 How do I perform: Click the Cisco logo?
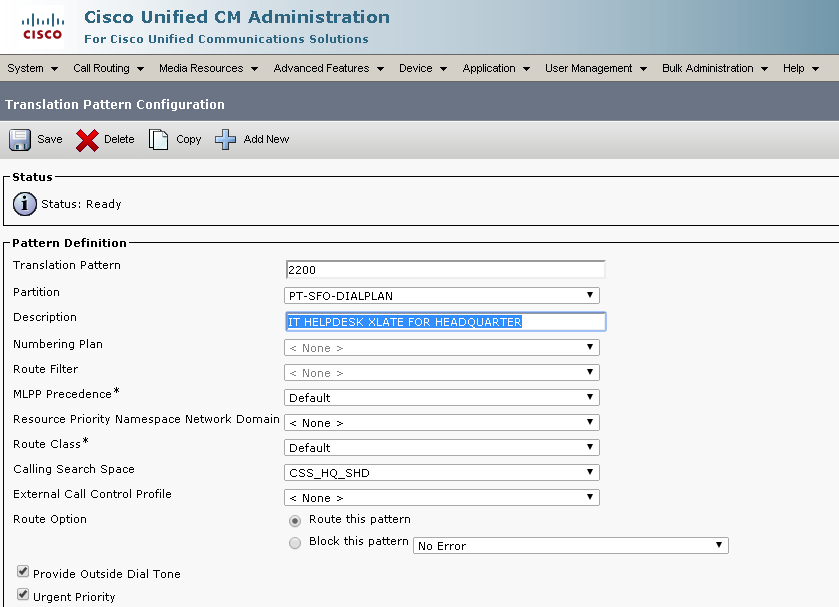click(42, 27)
